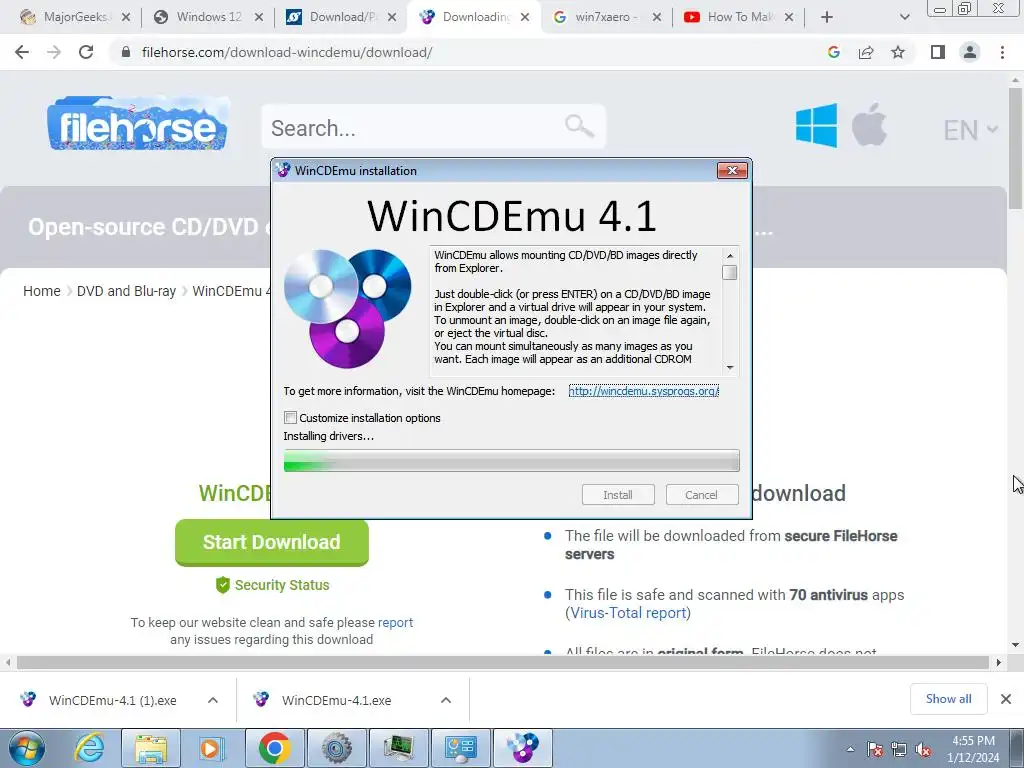Click Cancel in the WinCDEmu installer
This screenshot has width=1024, height=768.
(701, 495)
